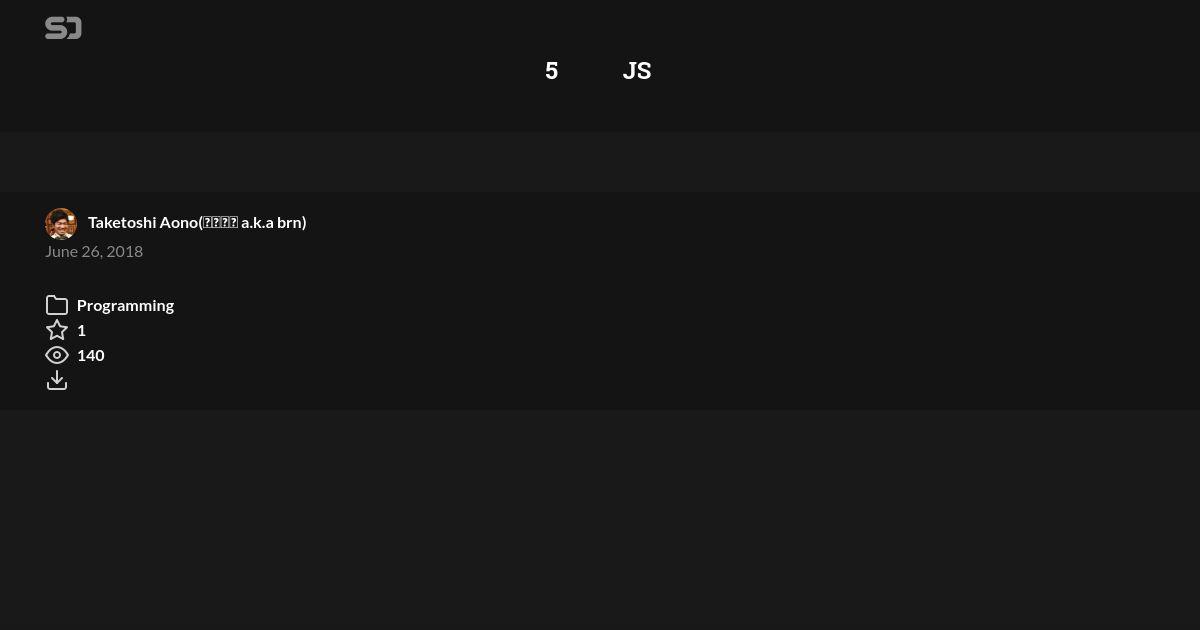Download the deck with the download icon
This screenshot has width=1200, height=630.
(57, 380)
